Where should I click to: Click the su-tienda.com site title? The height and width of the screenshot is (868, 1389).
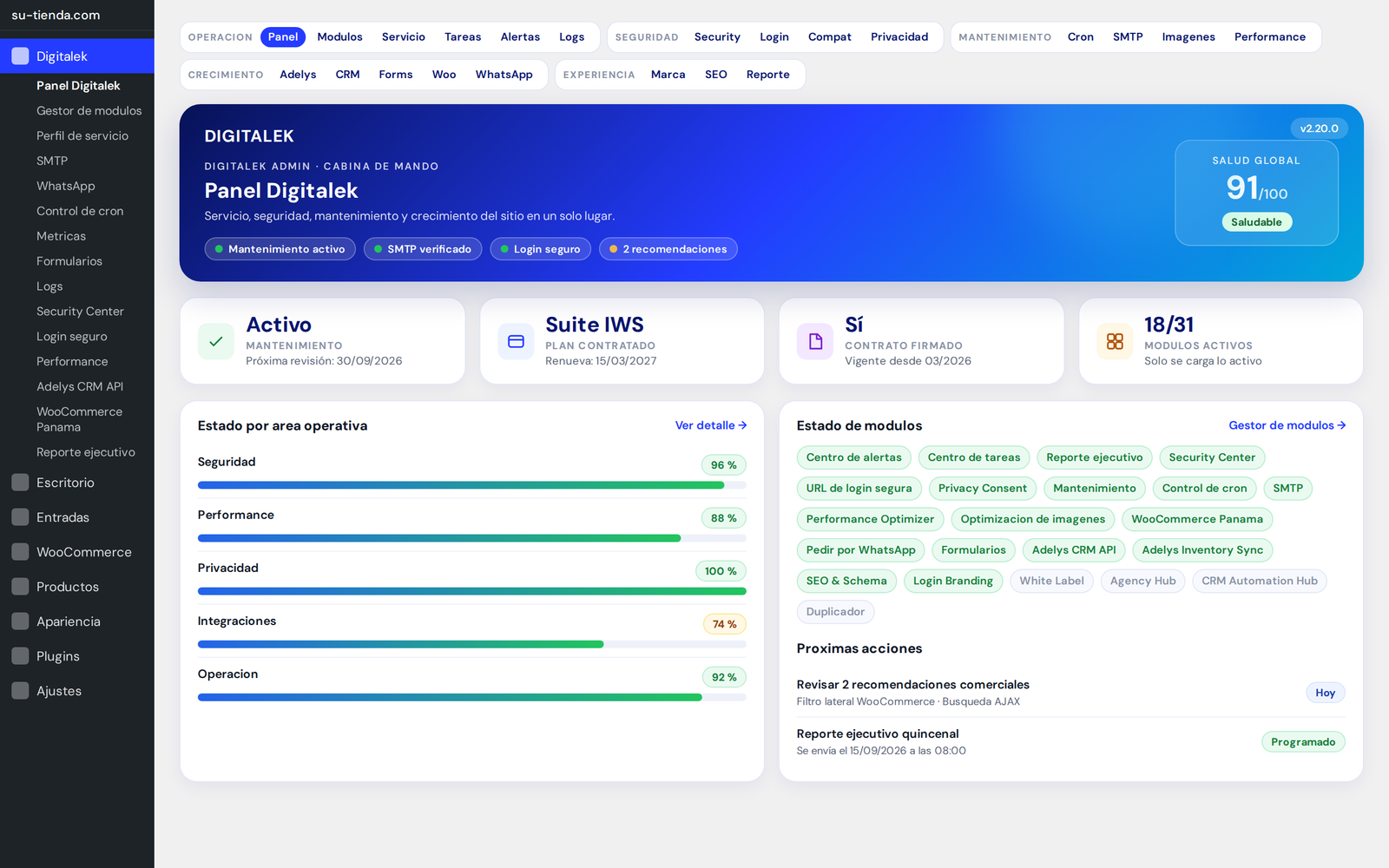click(x=56, y=15)
